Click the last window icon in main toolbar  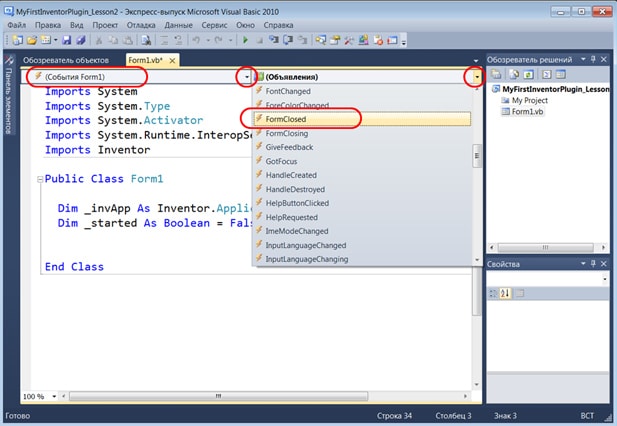tap(392, 40)
